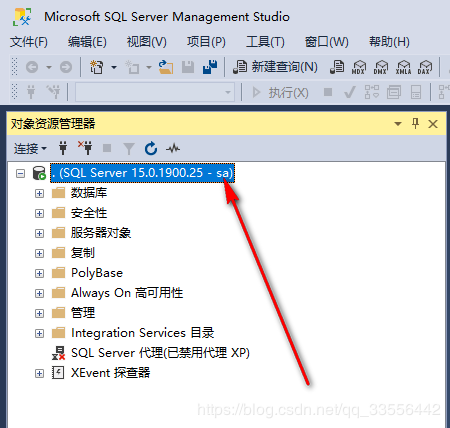Click the DMX query icon
This screenshot has width=450, height=428.
click(381, 67)
